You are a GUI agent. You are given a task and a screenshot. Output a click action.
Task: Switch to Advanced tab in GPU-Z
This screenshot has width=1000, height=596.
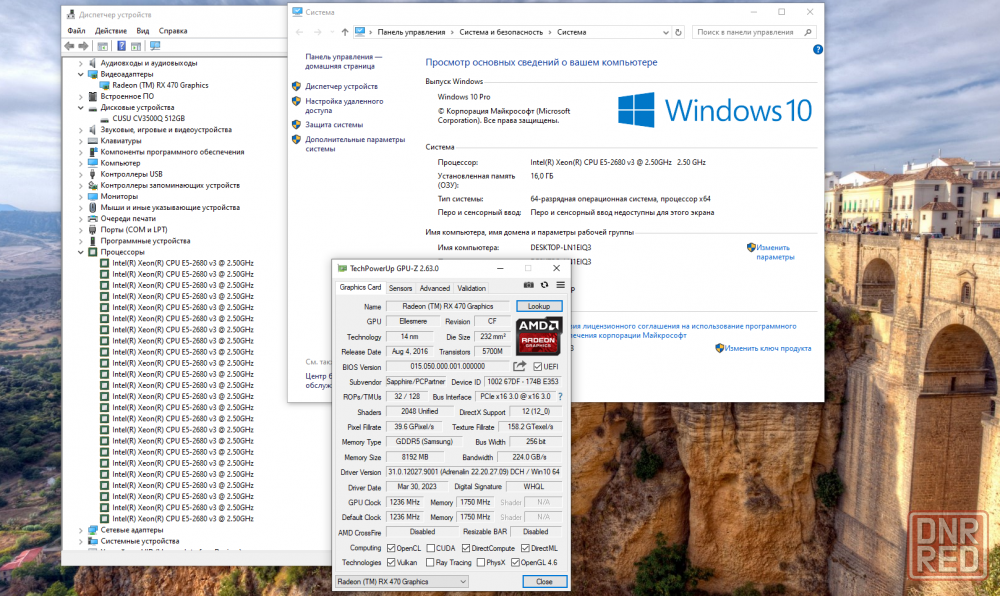[x=435, y=288]
